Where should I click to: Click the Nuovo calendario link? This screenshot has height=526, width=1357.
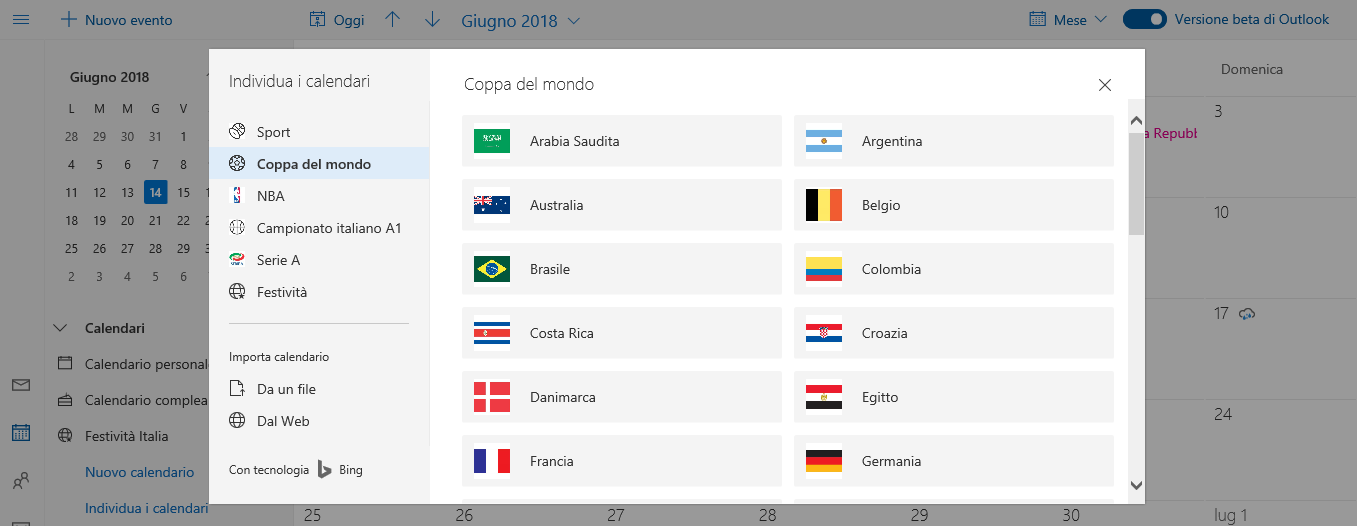coord(139,472)
